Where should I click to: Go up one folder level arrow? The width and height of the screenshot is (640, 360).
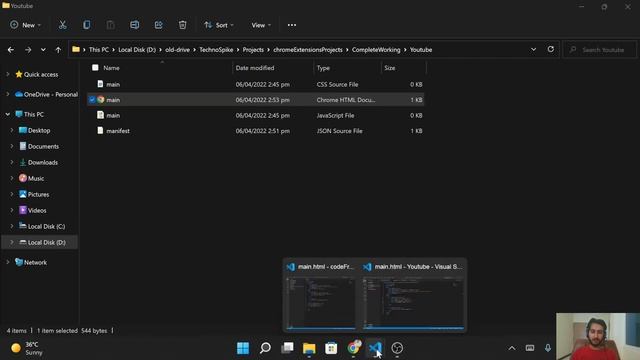[58, 50]
